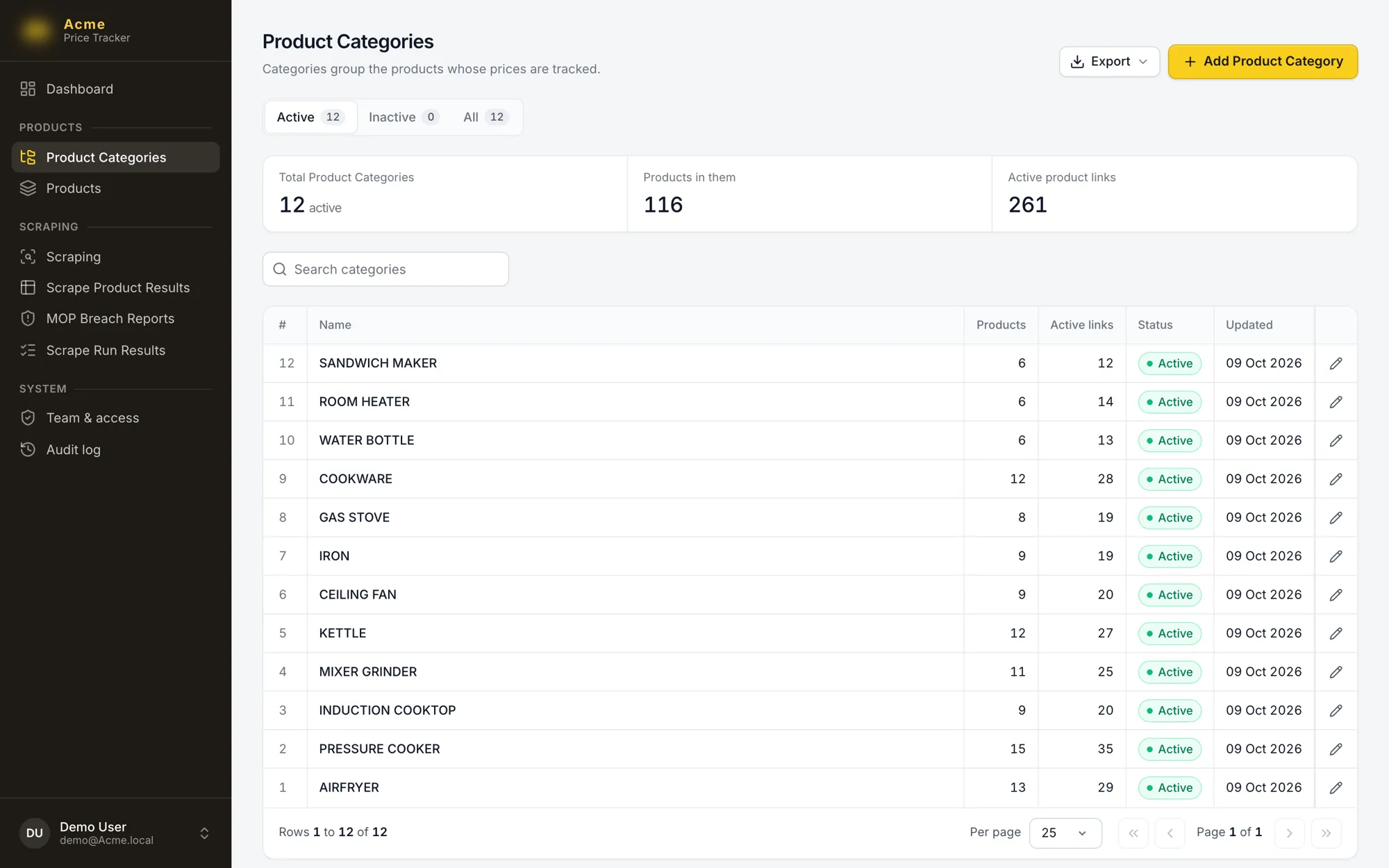Jump to first page double-chevron
This screenshot has width=1389, height=868.
[x=1133, y=833]
